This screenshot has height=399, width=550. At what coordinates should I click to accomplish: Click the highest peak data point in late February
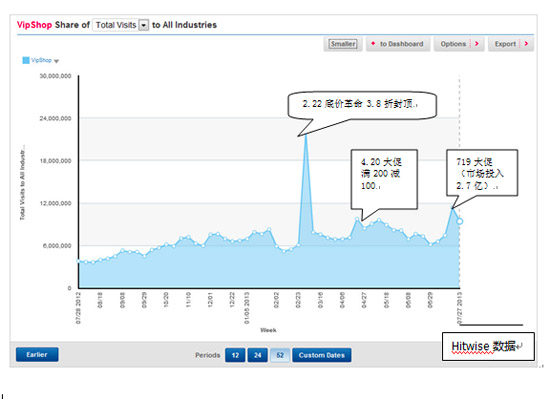coord(306,135)
